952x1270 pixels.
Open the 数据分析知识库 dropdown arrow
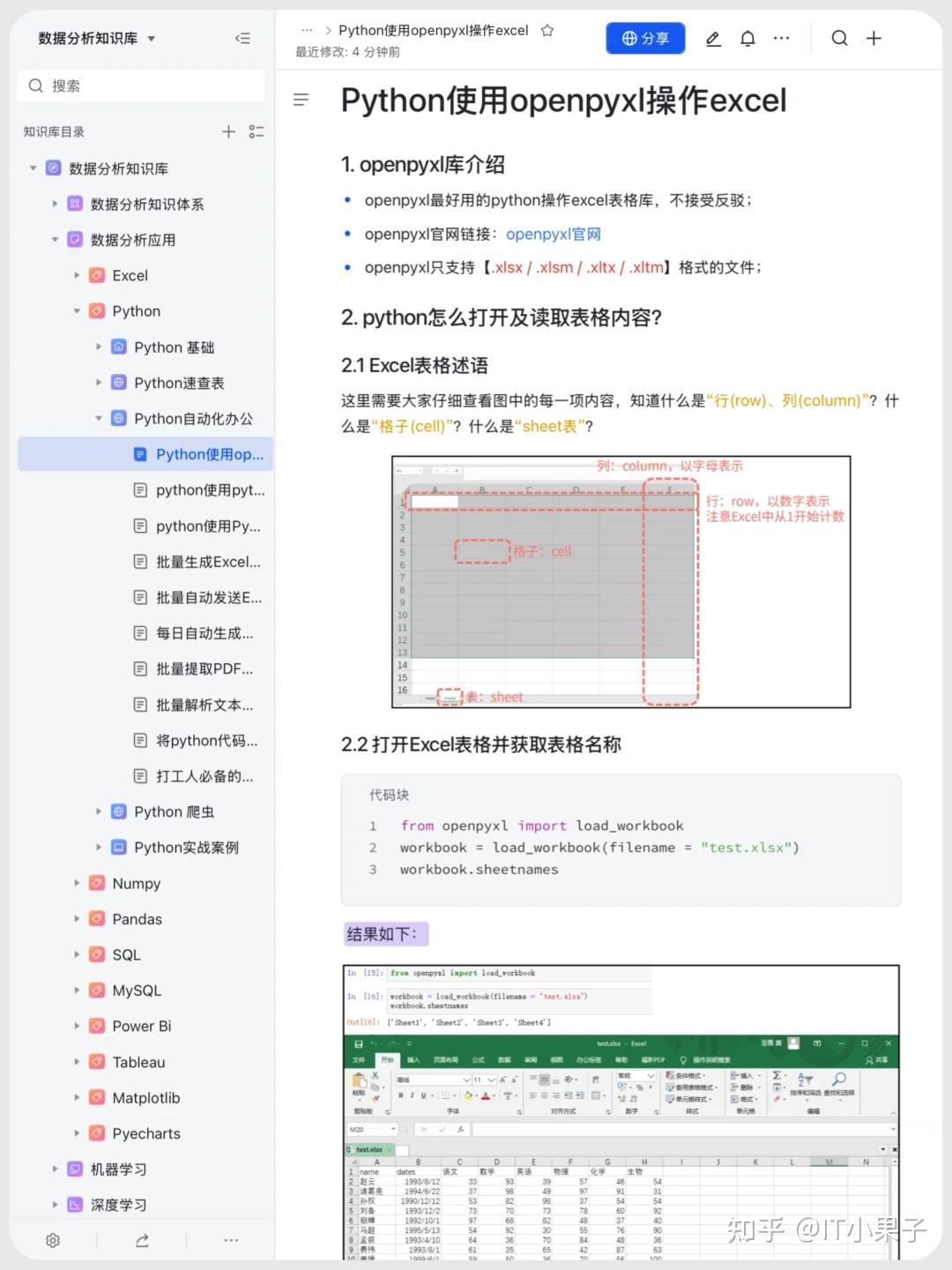[x=150, y=38]
